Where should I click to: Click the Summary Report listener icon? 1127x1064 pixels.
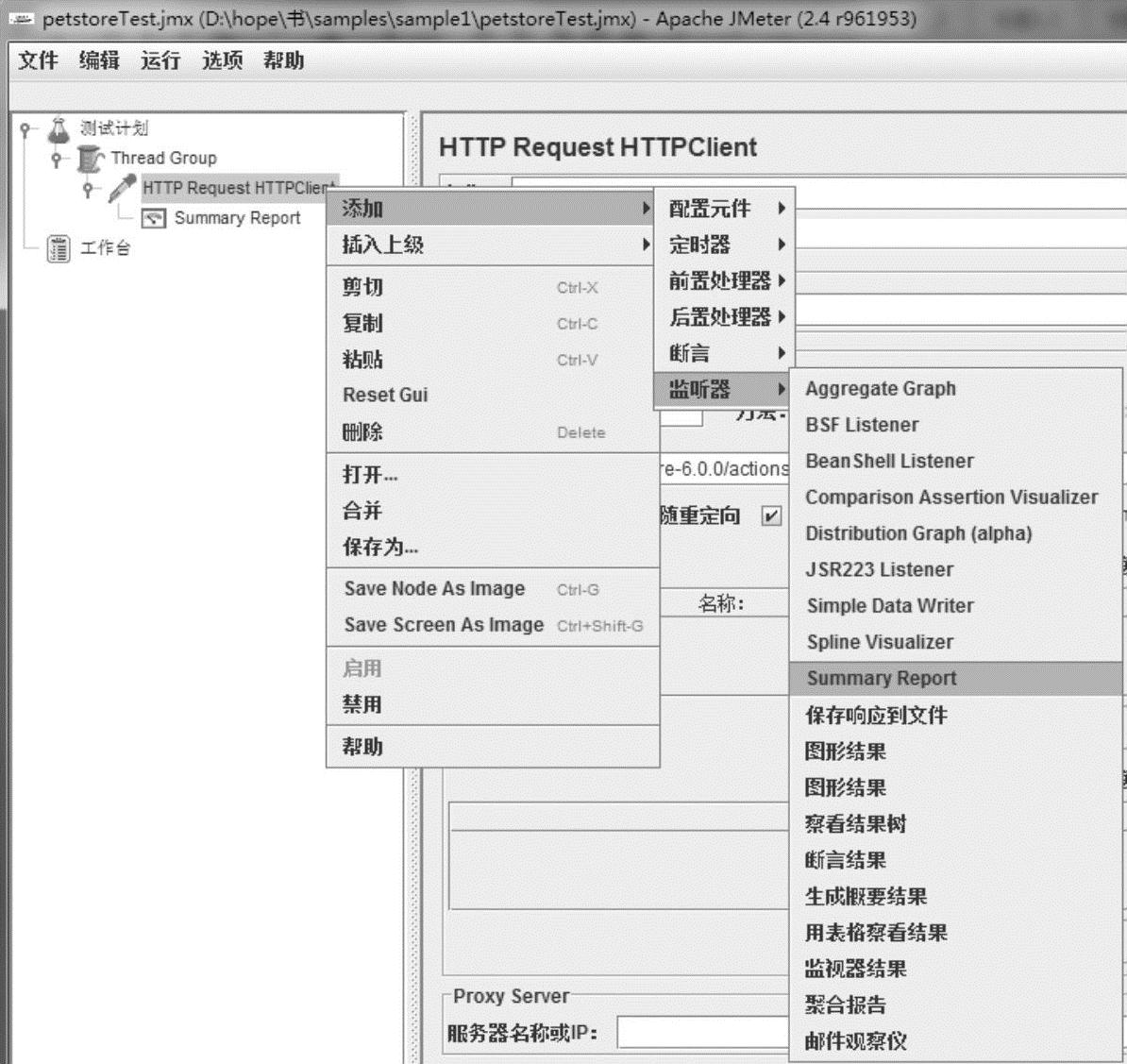(153, 218)
